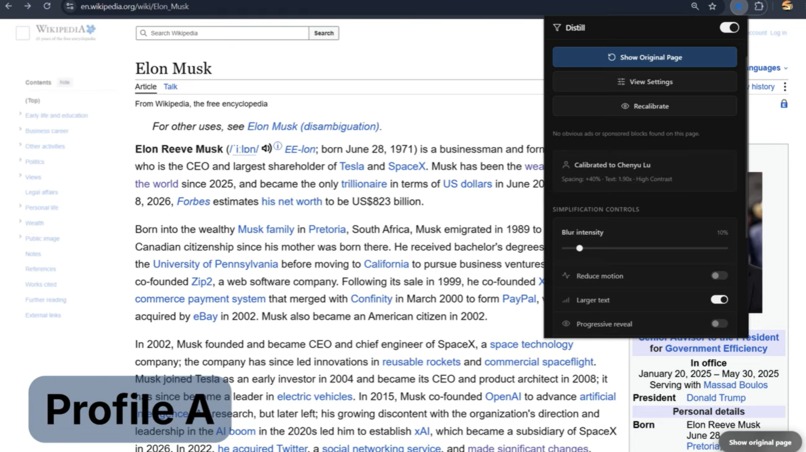806x452 pixels.
Task: Go to External links in contents
Action: pos(43,315)
